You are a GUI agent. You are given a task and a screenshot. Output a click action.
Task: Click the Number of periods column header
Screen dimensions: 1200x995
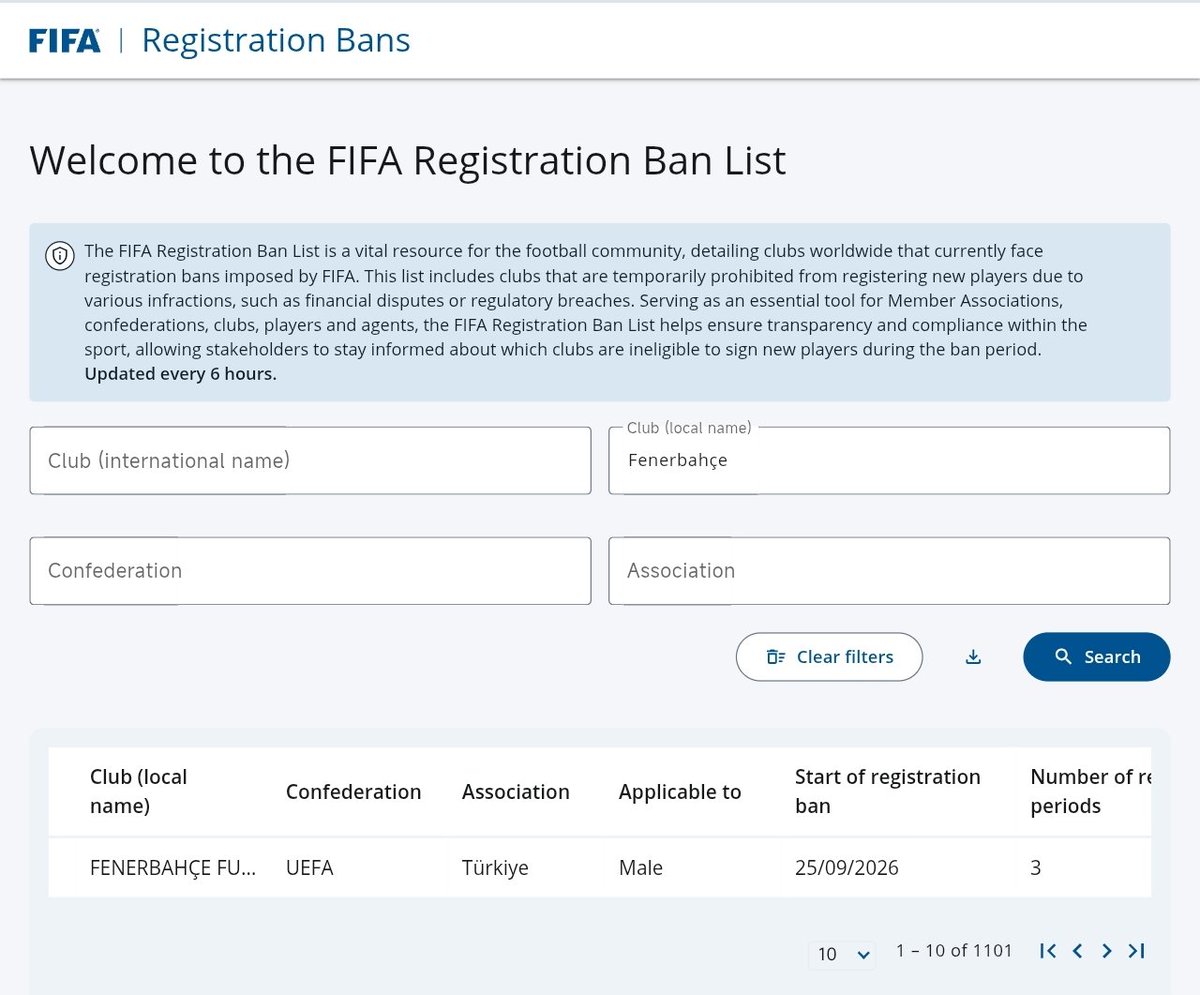(x=1090, y=791)
